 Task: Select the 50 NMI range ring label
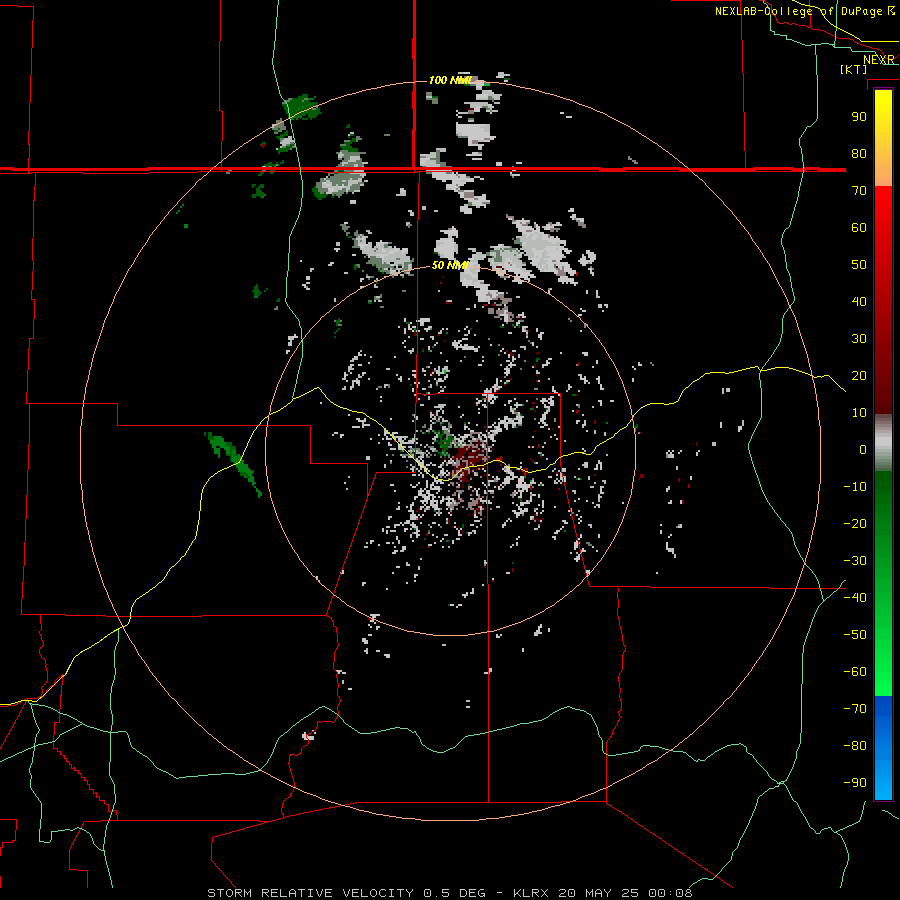pos(449,265)
